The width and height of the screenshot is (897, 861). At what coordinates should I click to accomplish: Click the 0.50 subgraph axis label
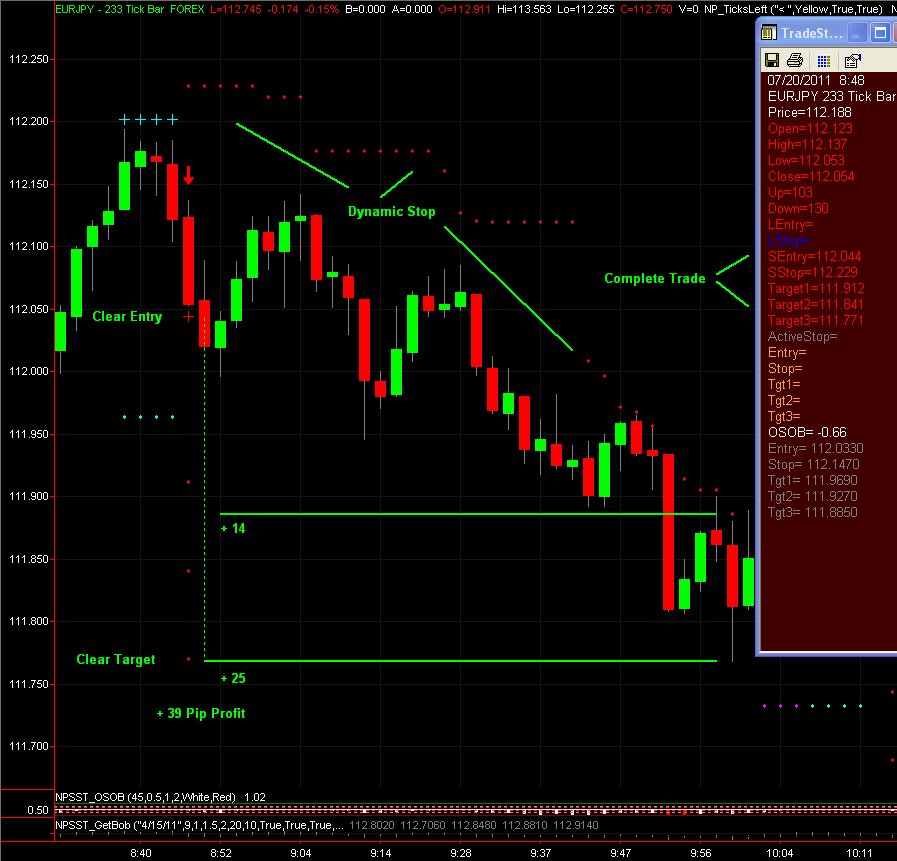(x=38, y=810)
